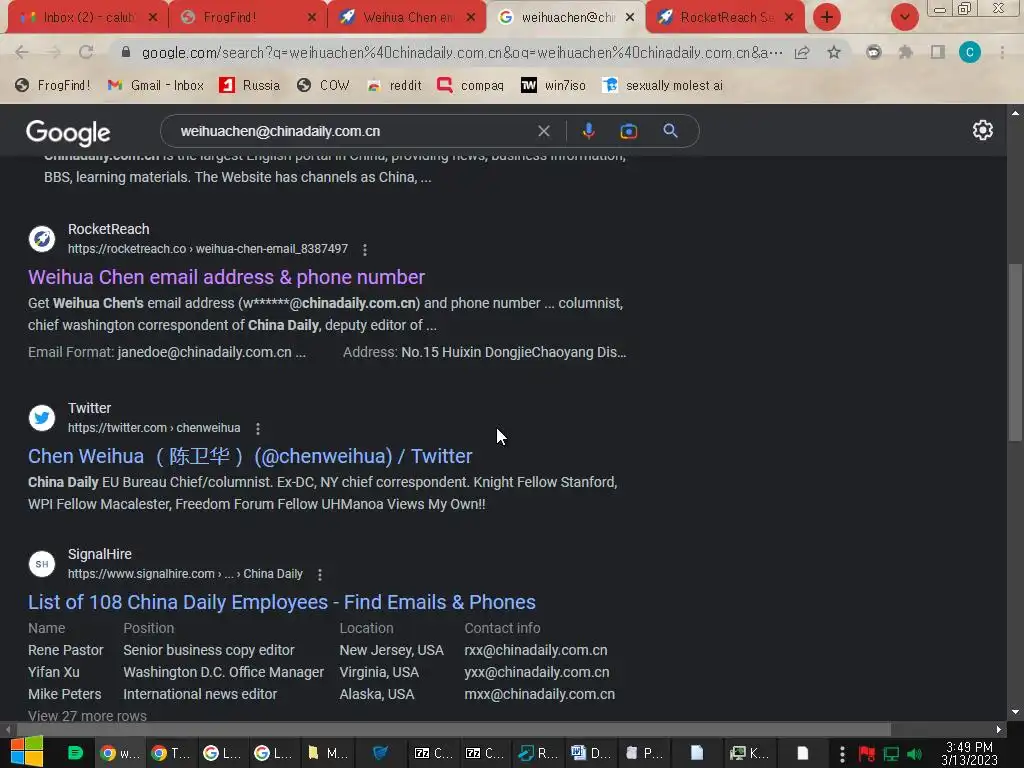Open Chen Weihua Twitter result link
The image size is (1024, 768).
coord(249,456)
